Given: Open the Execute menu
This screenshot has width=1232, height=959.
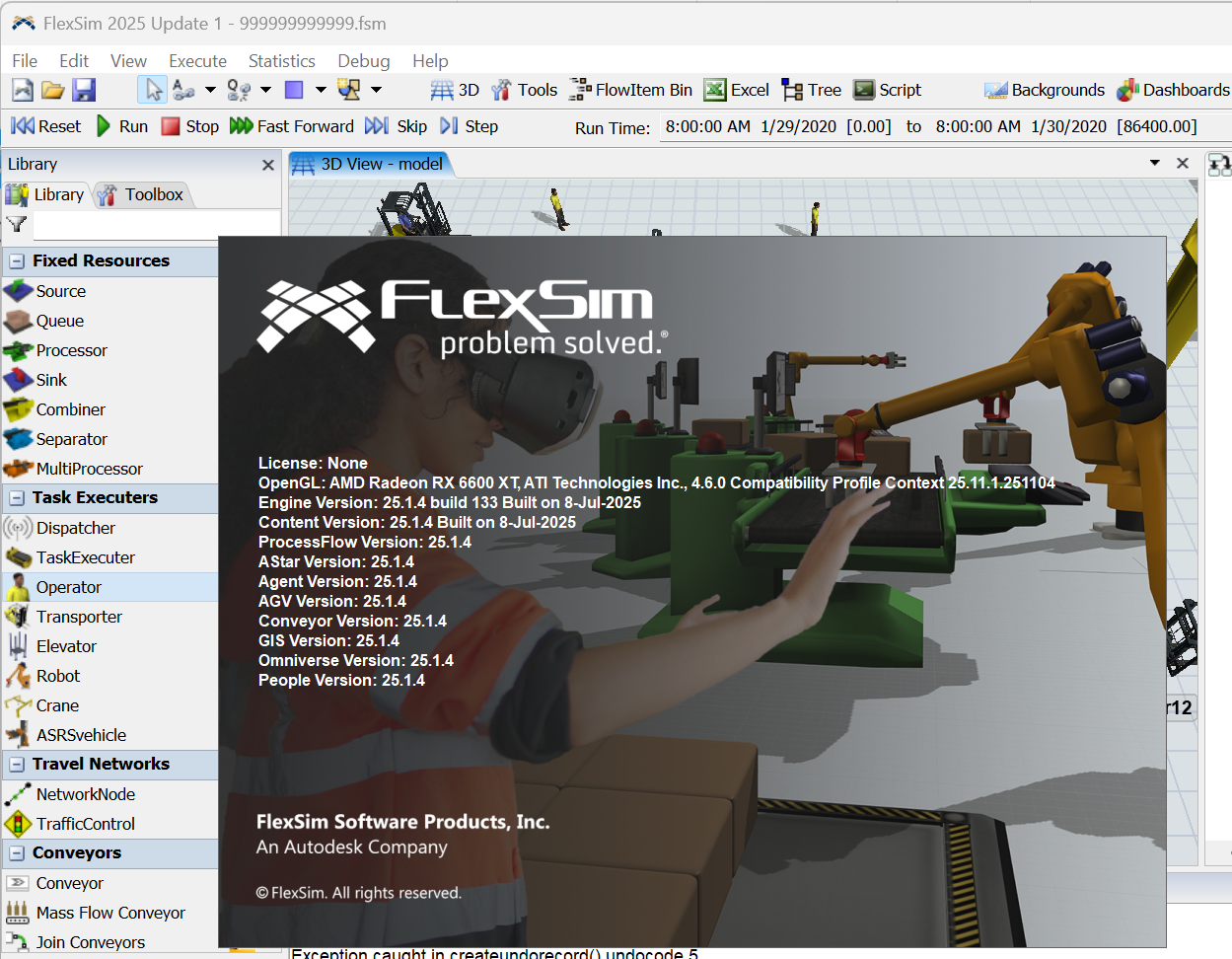Looking at the screenshot, I should [197, 61].
